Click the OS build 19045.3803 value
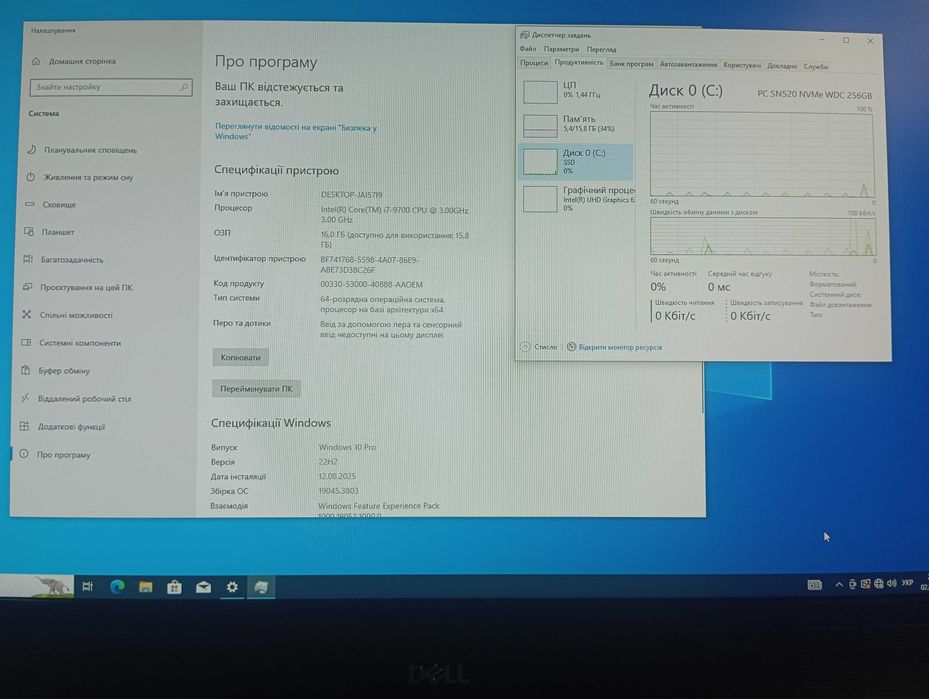 [338, 490]
